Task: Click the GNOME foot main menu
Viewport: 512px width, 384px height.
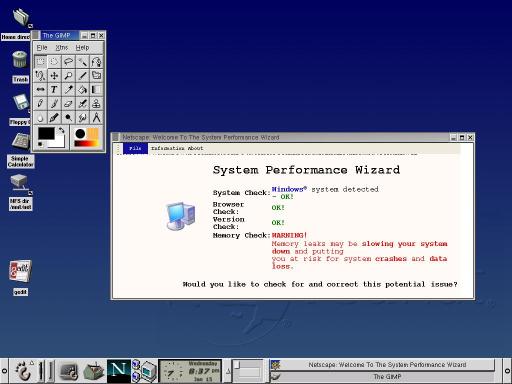Action: click(x=23, y=370)
